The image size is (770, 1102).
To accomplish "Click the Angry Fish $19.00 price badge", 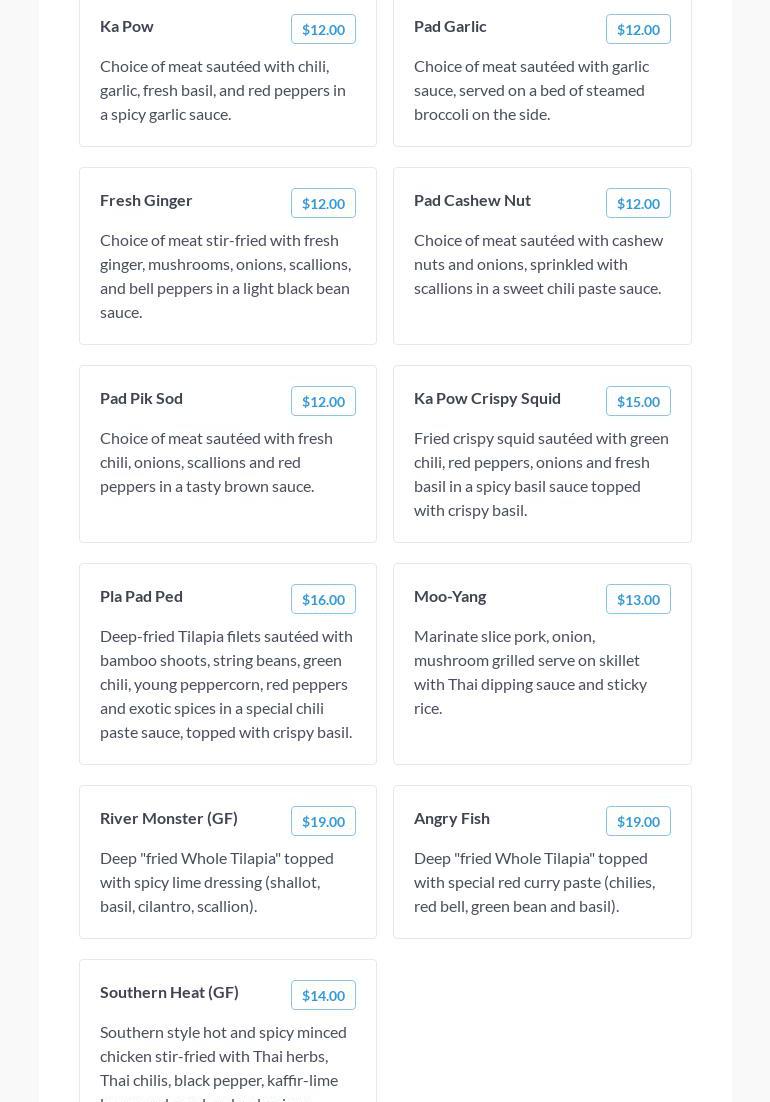I will coord(638,822).
